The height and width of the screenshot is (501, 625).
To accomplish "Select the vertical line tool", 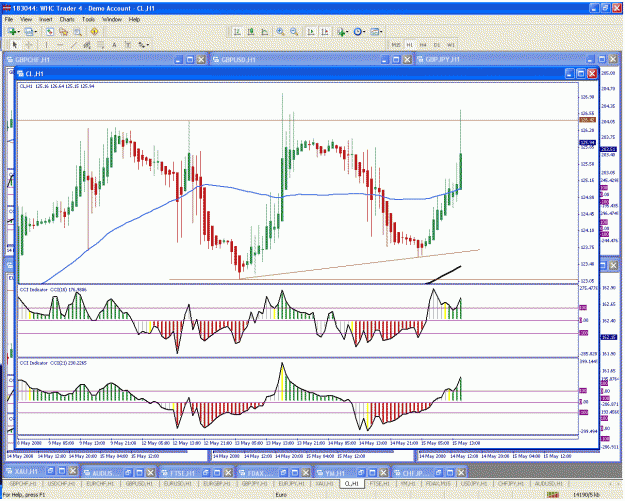I will 46,45.
